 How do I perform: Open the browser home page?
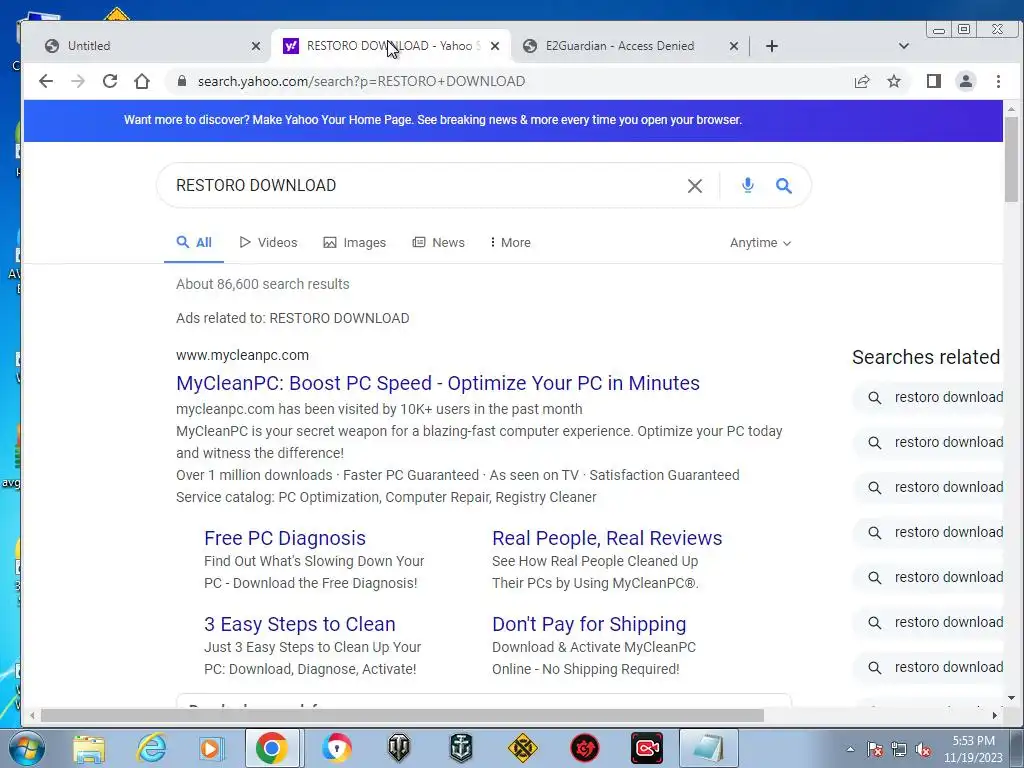click(x=142, y=81)
